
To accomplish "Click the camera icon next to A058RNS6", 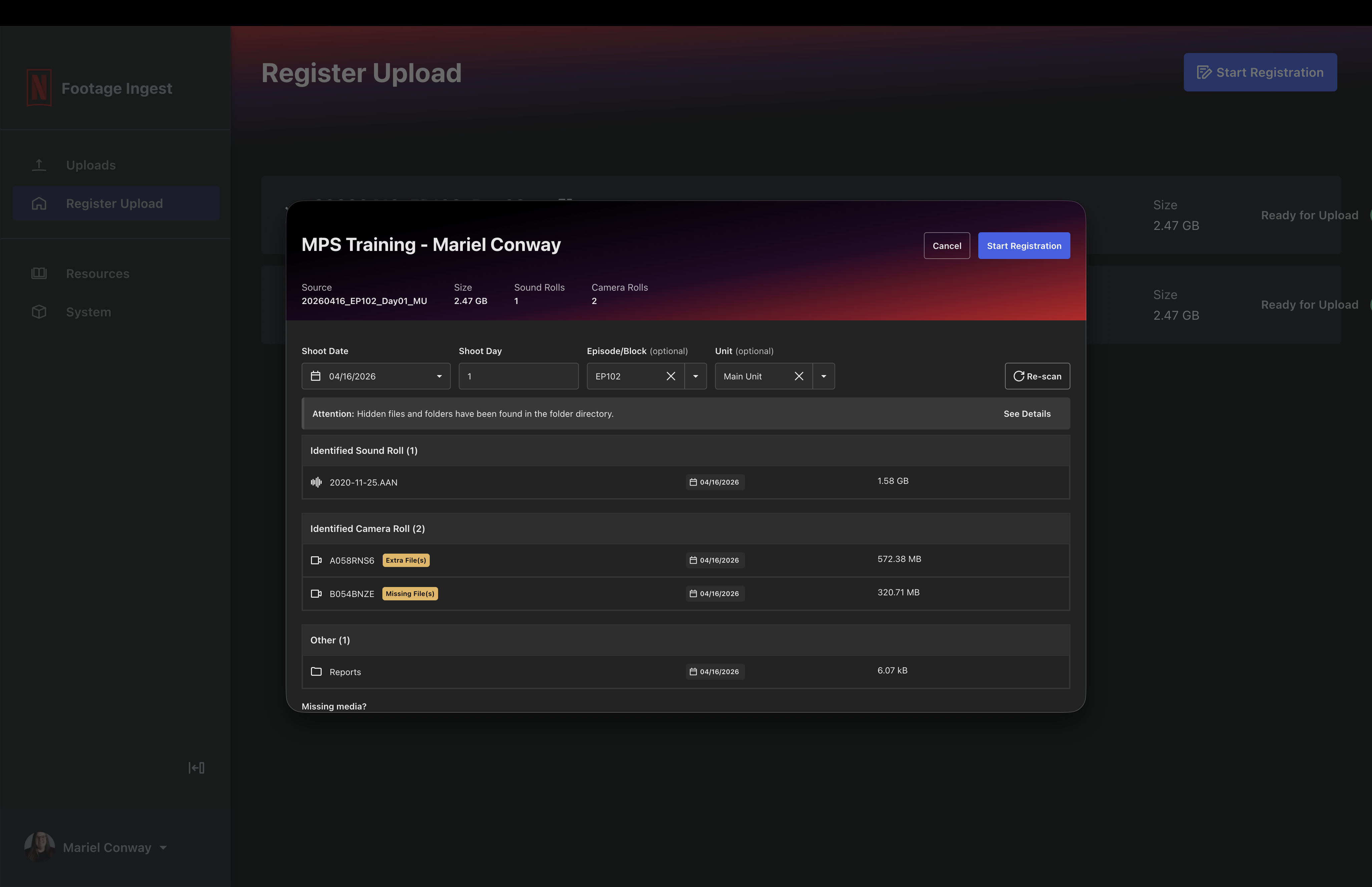I will click(316, 560).
